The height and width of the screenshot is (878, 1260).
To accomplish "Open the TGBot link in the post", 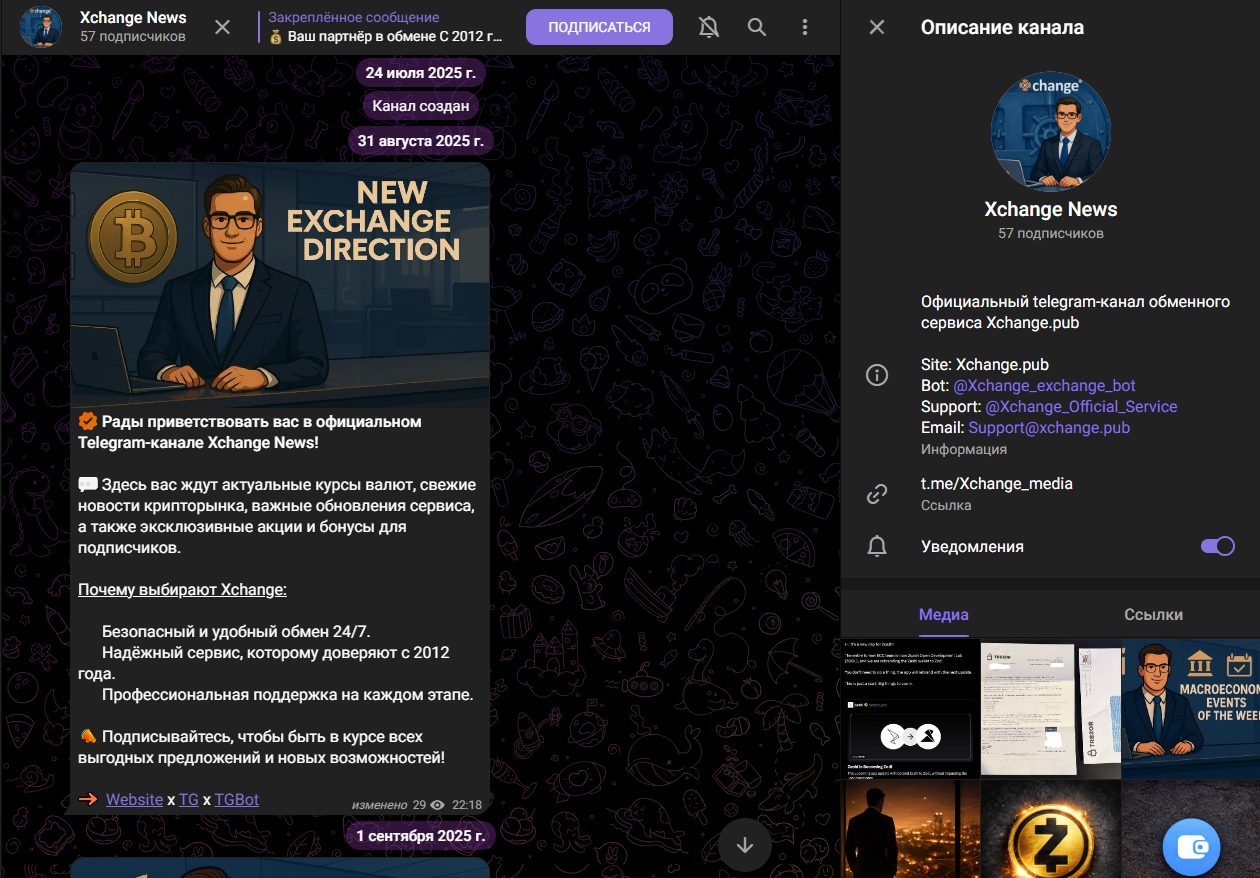I will 236,799.
